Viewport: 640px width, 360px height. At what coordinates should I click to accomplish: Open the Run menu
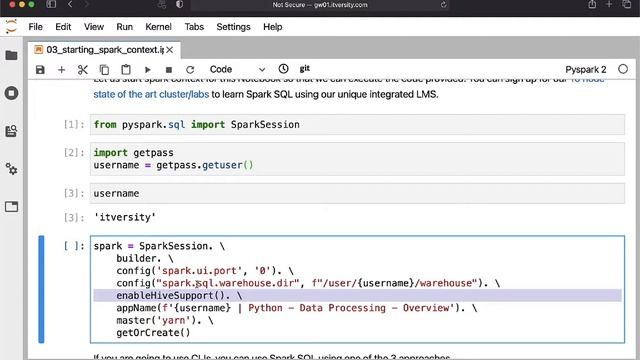(x=124, y=27)
